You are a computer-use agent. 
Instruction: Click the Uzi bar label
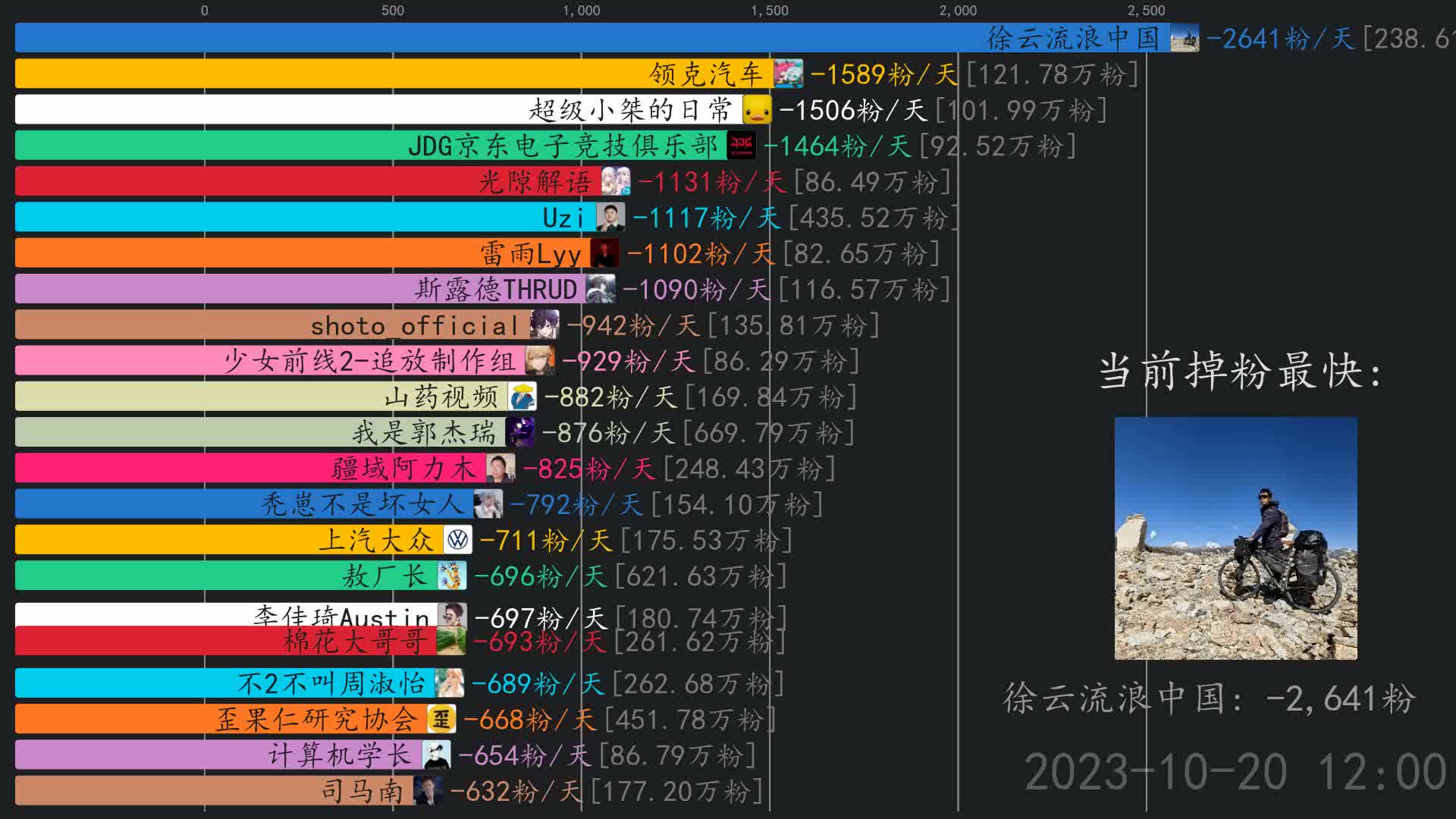pyautogui.click(x=563, y=218)
